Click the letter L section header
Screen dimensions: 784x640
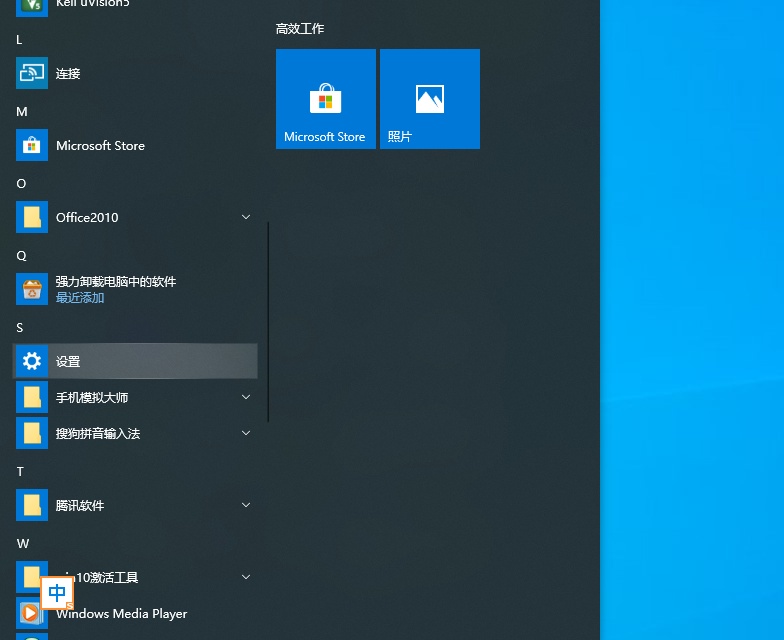[19, 40]
